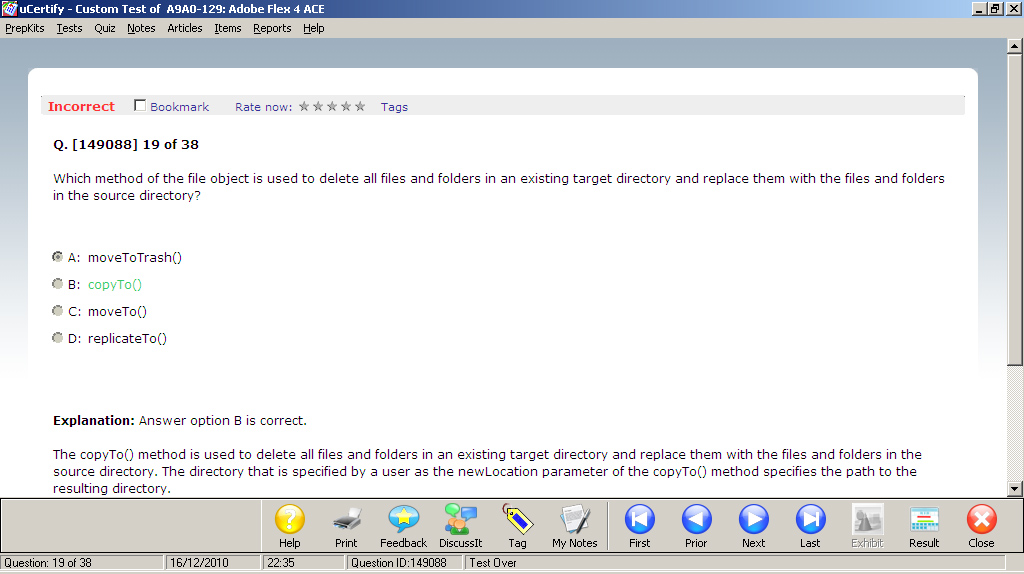Click the red Close icon in toolbar
Viewport: 1024px width, 574px height.
click(982, 520)
